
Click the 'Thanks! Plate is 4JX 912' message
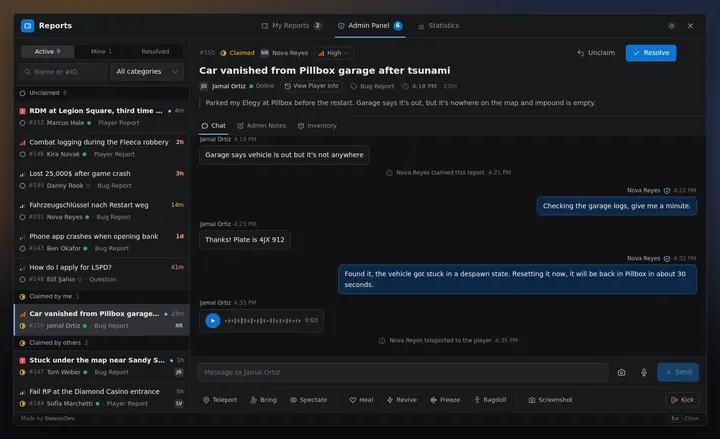pyautogui.click(x=245, y=240)
